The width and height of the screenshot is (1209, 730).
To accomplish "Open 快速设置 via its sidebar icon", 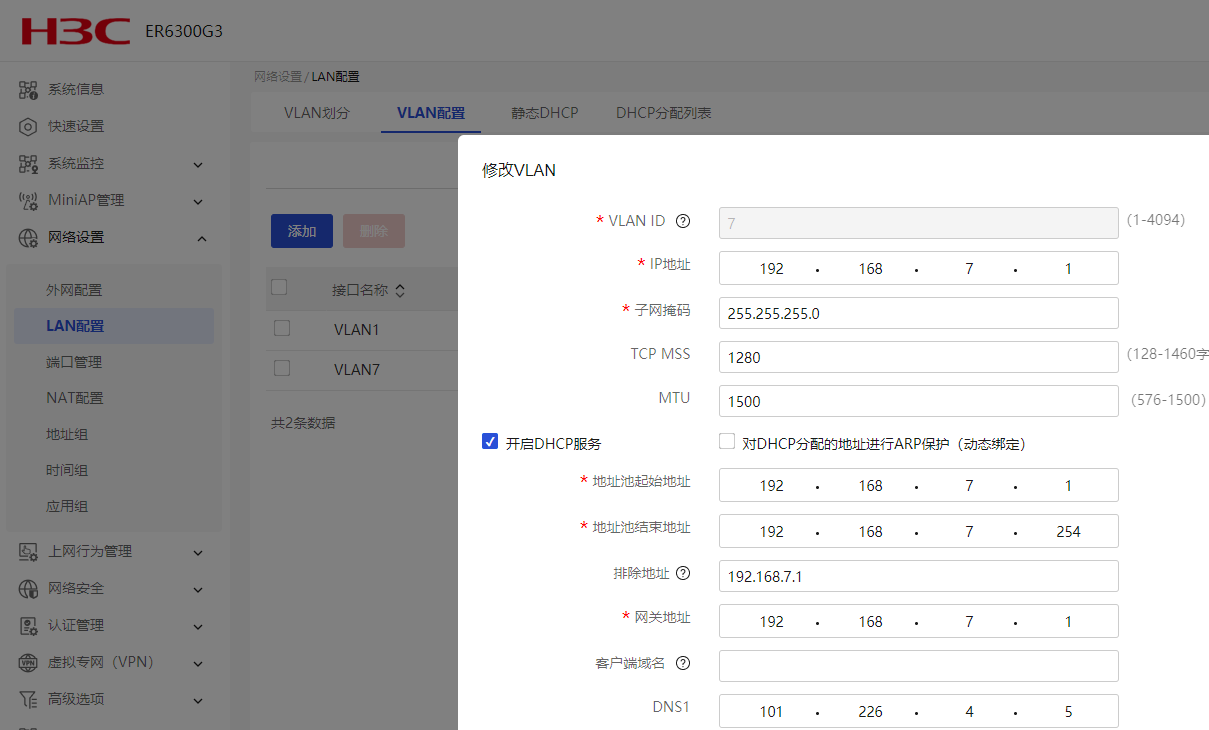I will pos(28,127).
